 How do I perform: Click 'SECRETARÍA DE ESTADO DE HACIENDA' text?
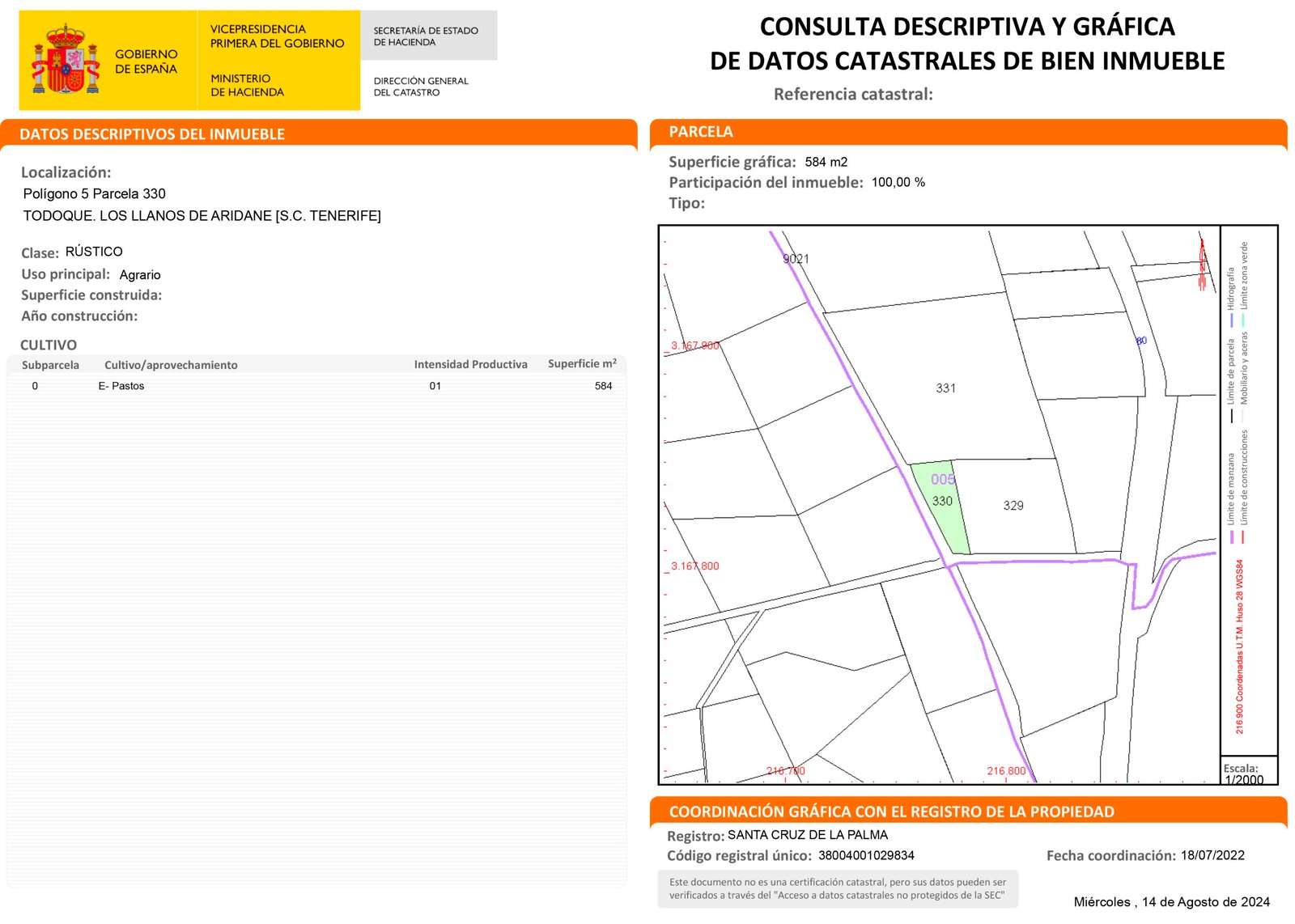click(x=426, y=36)
